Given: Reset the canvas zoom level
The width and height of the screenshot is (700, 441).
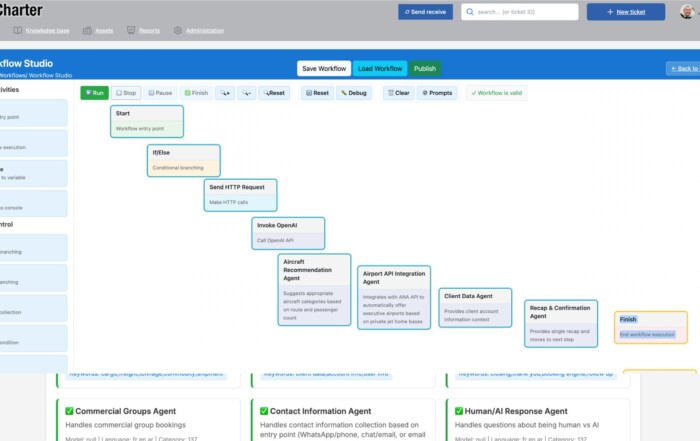Looking at the screenshot, I should coord(274,93).
